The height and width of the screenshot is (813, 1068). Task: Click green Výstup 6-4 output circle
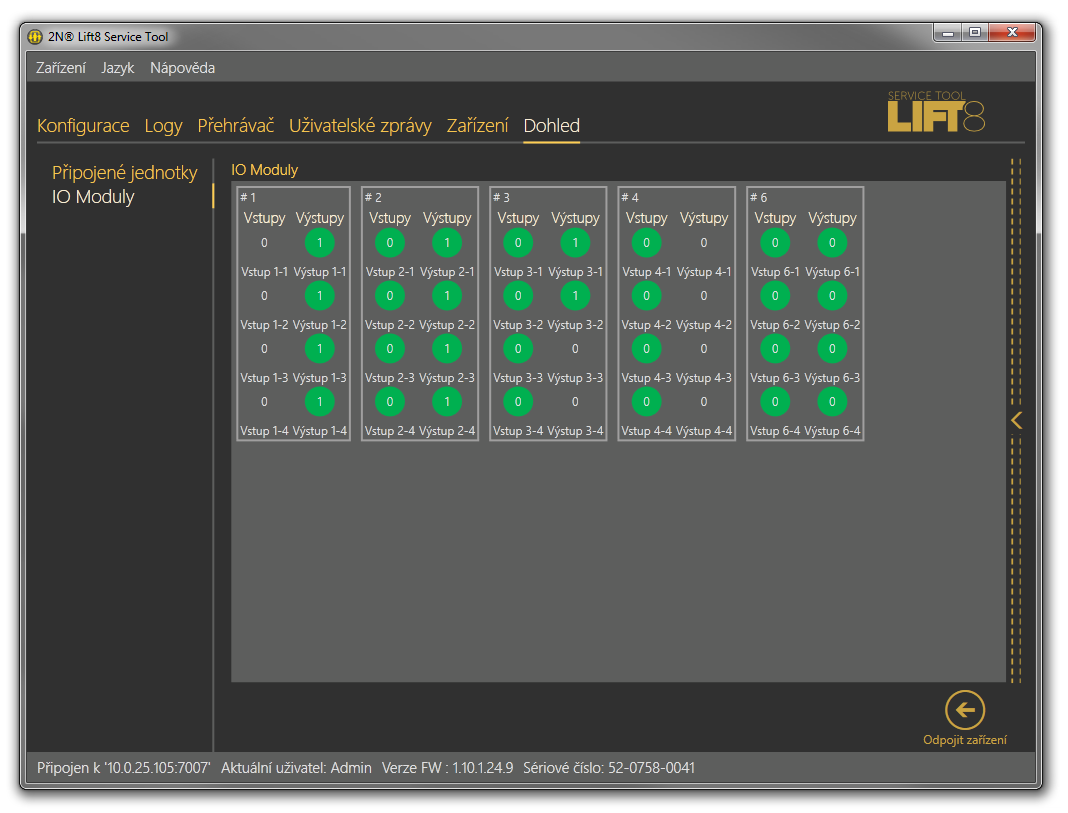[832, 402]
